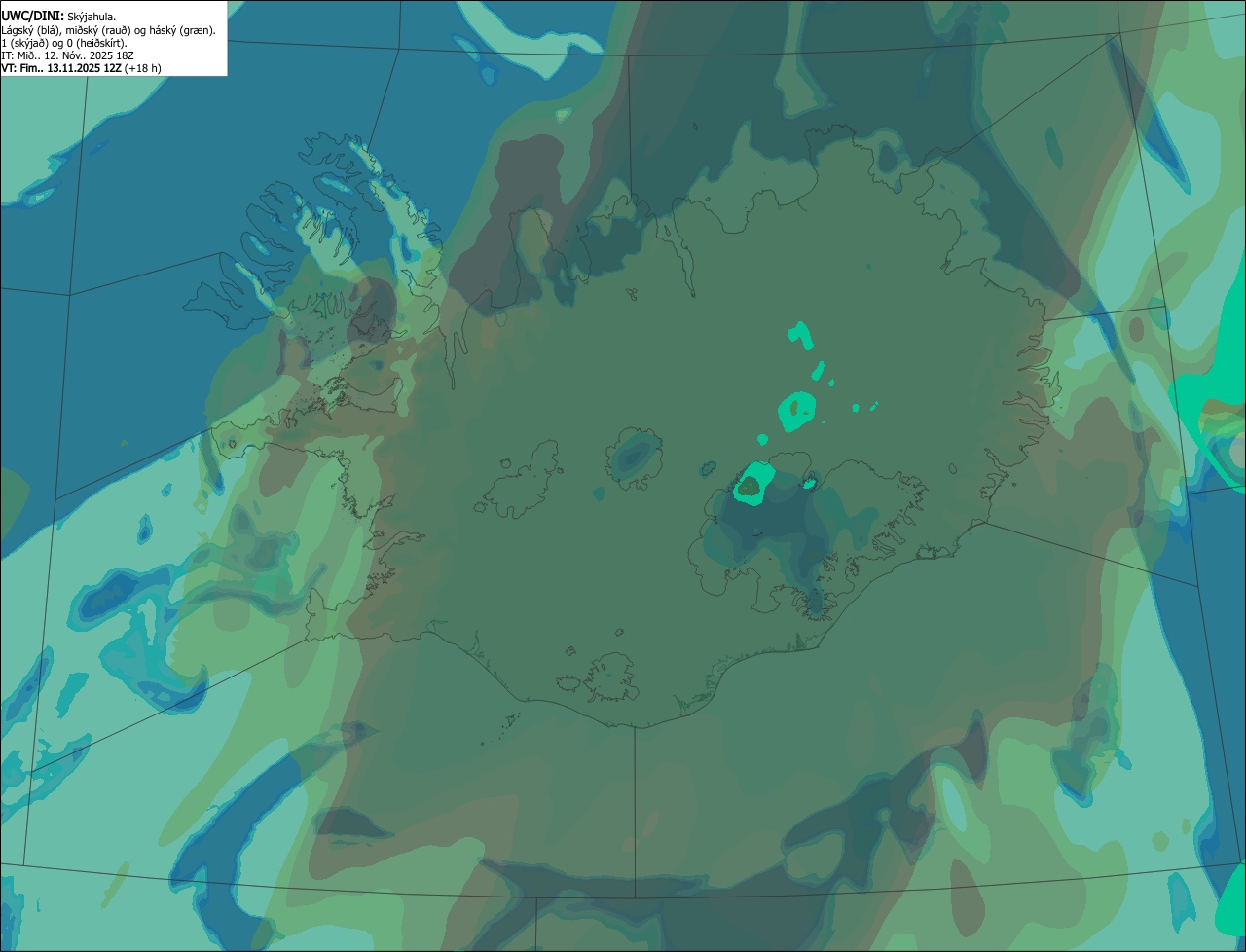This screenshot has height=952, width=1246.
Task: Click the "IT: Mið.. 12. Nóv.. 2025 18Z" line
Action: point(67,55)
